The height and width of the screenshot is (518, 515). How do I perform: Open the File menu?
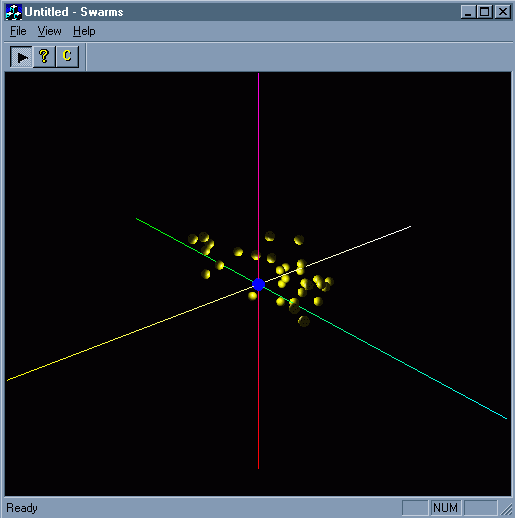point(18,31)
